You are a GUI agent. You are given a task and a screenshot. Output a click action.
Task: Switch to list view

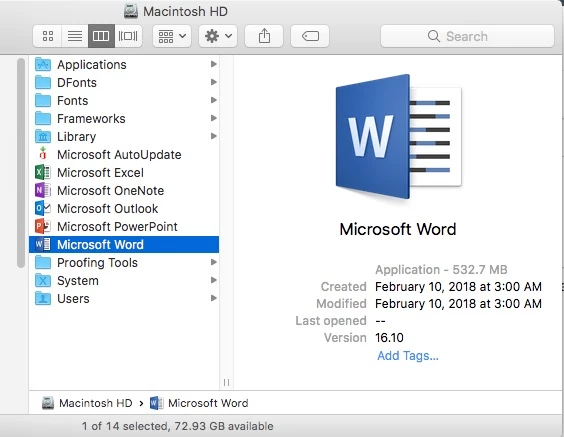(x=75, y=36)
